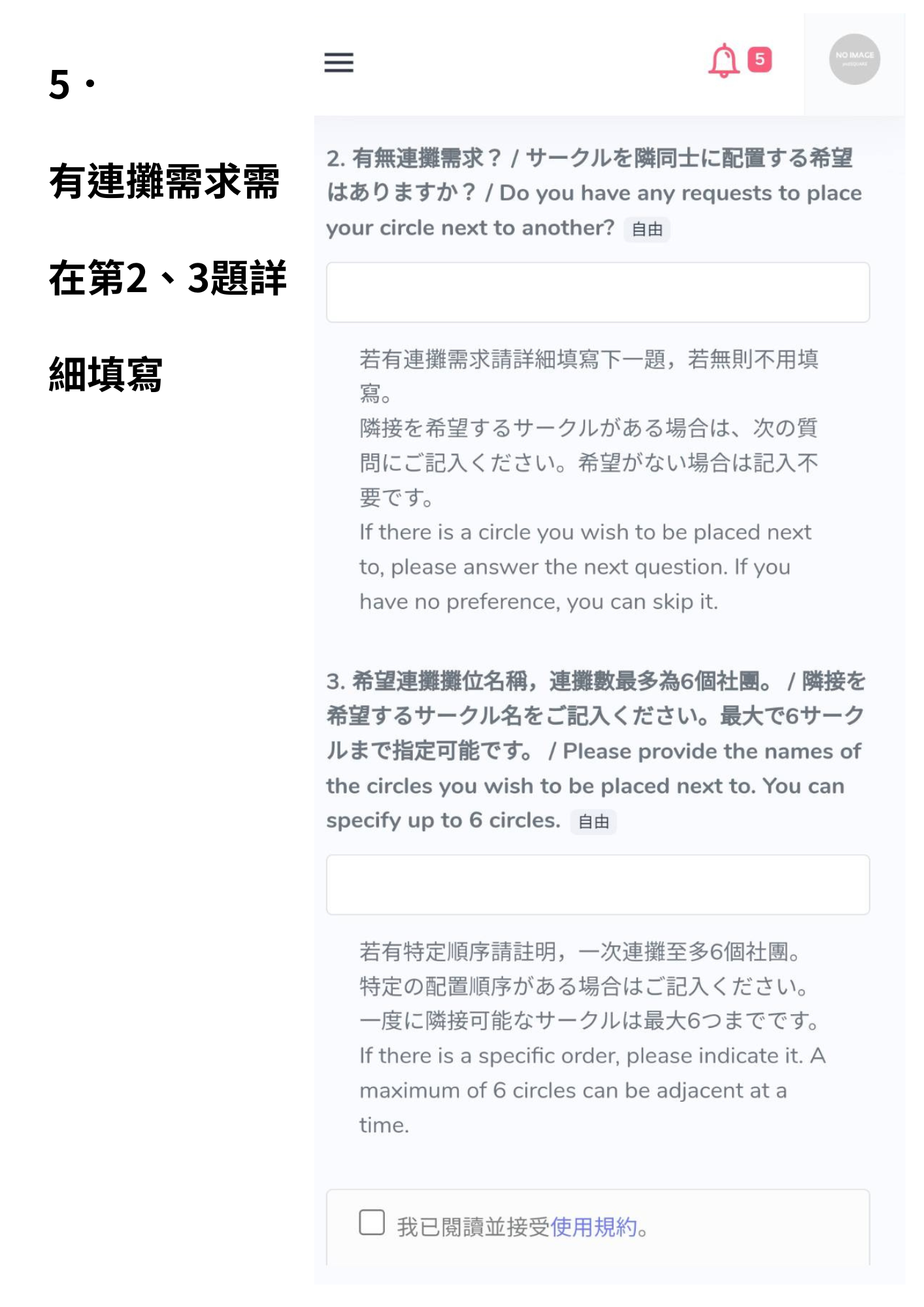Click the English hint 'If there is a circle'
924x1307 pixels.
(586, 567)
